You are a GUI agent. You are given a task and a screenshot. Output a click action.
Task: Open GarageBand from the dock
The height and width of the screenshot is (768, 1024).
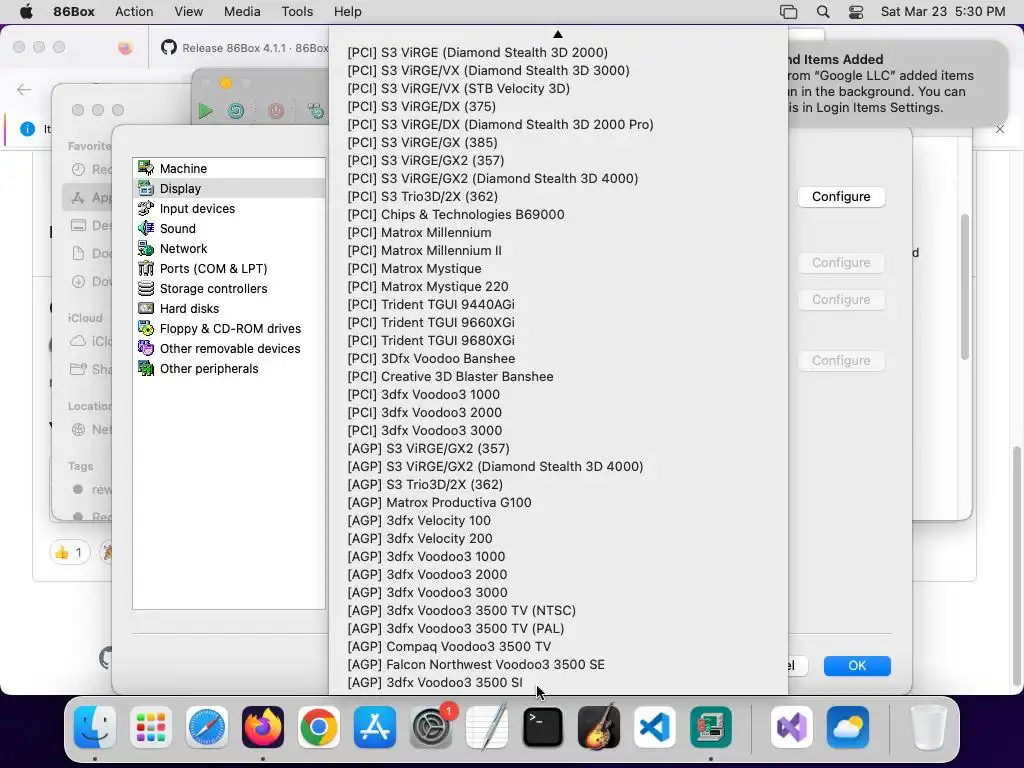point(599,727)
